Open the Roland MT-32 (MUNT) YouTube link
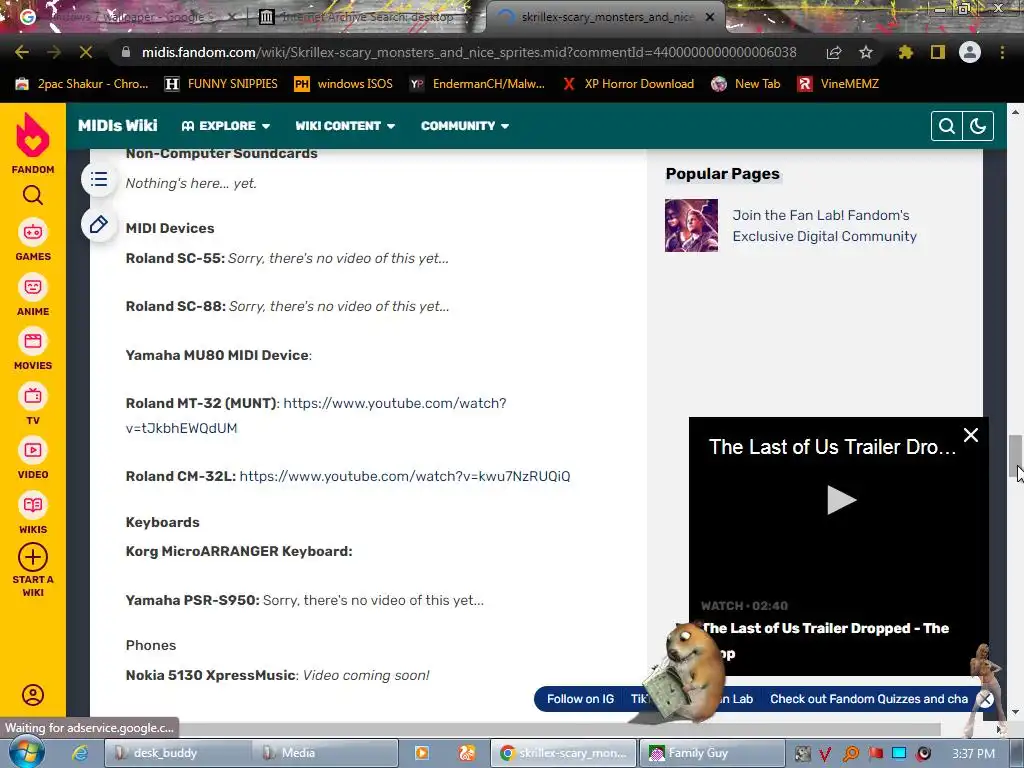The height and width of the screenshot is (768, 1024). pos(316,415)
